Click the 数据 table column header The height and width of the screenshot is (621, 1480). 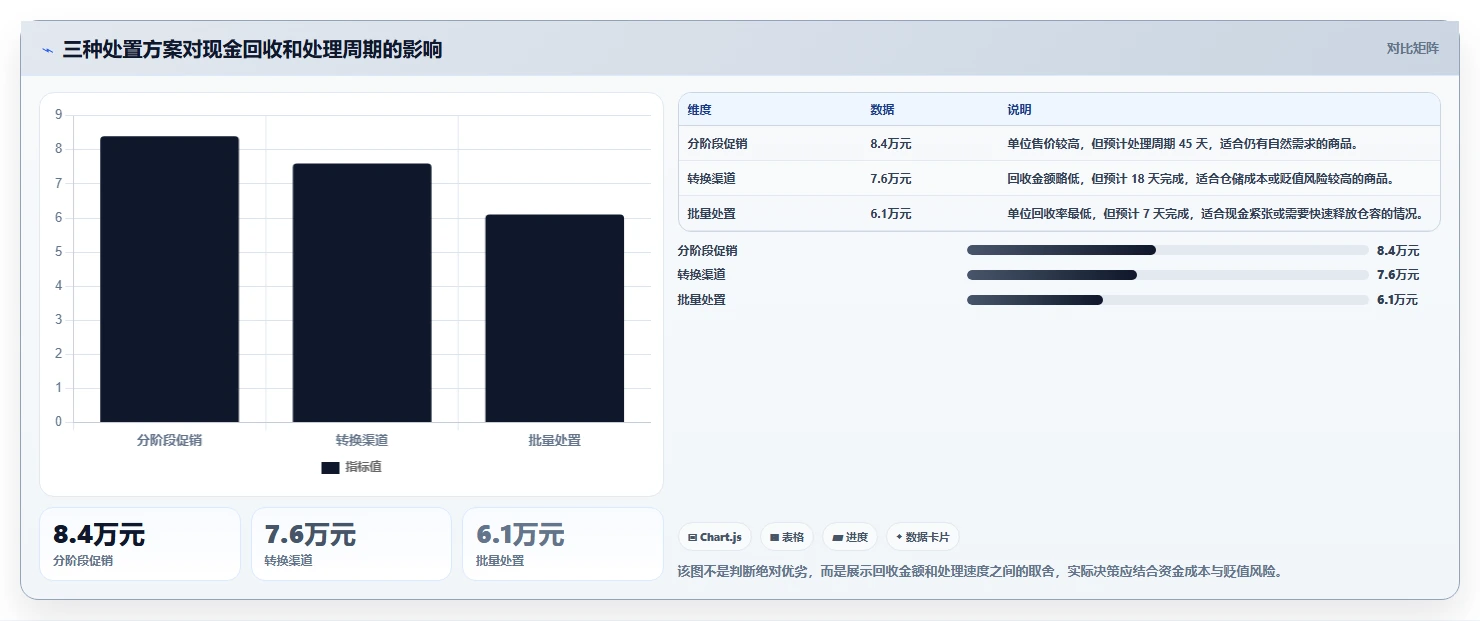882,110
